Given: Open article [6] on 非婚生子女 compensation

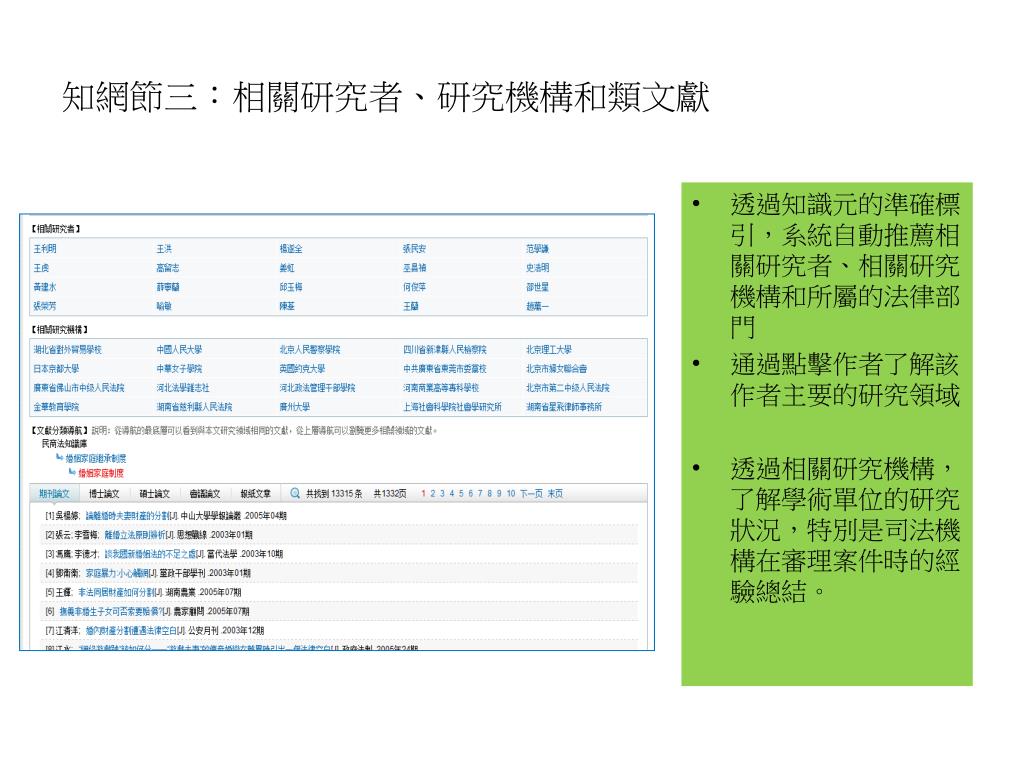Looking at the screenshot, I should tap(110, 611).
